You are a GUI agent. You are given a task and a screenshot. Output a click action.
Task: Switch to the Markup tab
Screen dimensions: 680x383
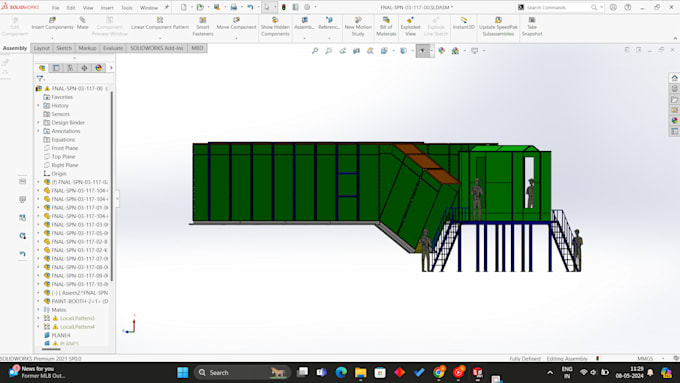pyautogui.click(x=87, y=48)
